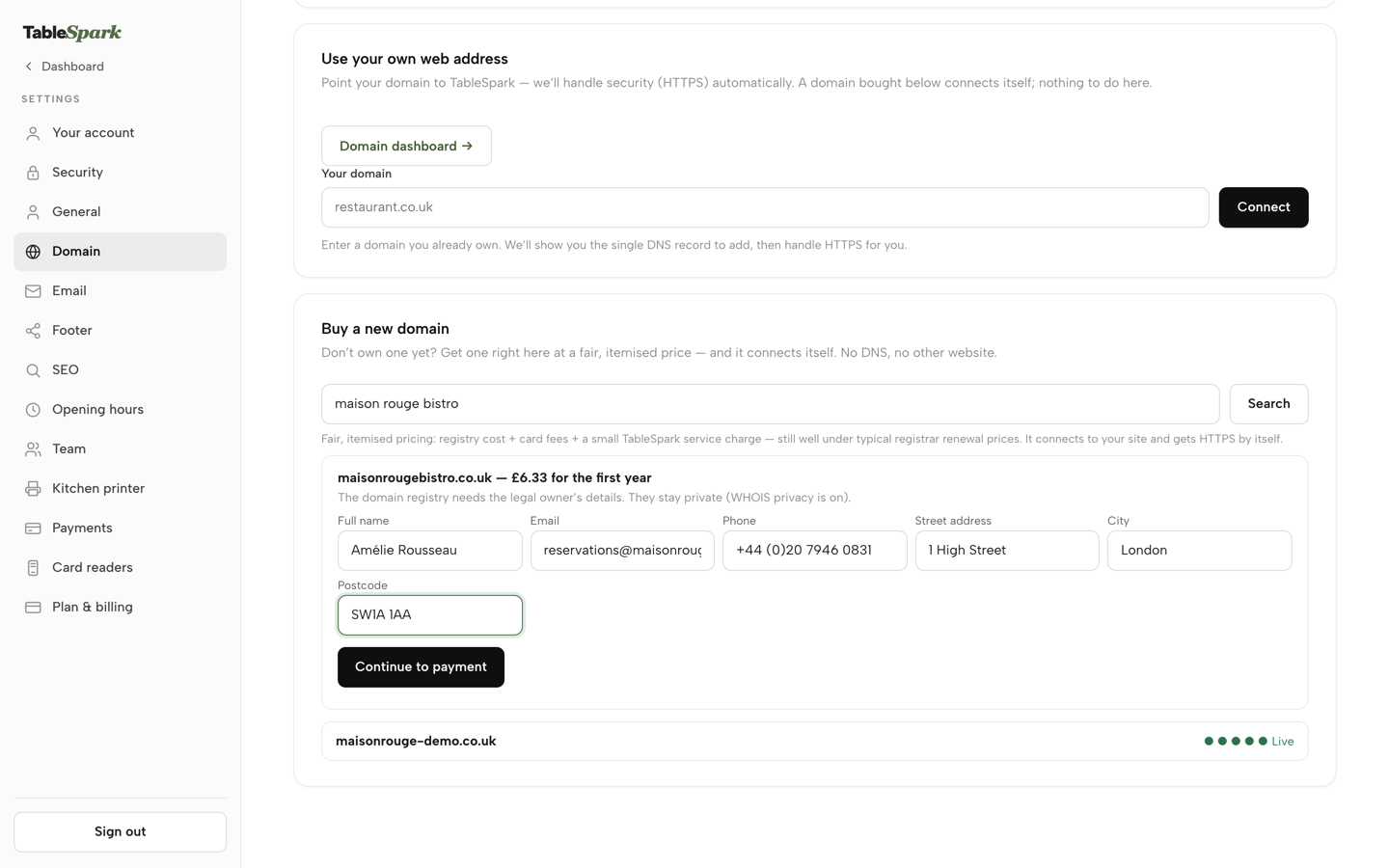Click Continue to payment
The width and height of the screenshot is (1389, 868).
pos(421,667)
